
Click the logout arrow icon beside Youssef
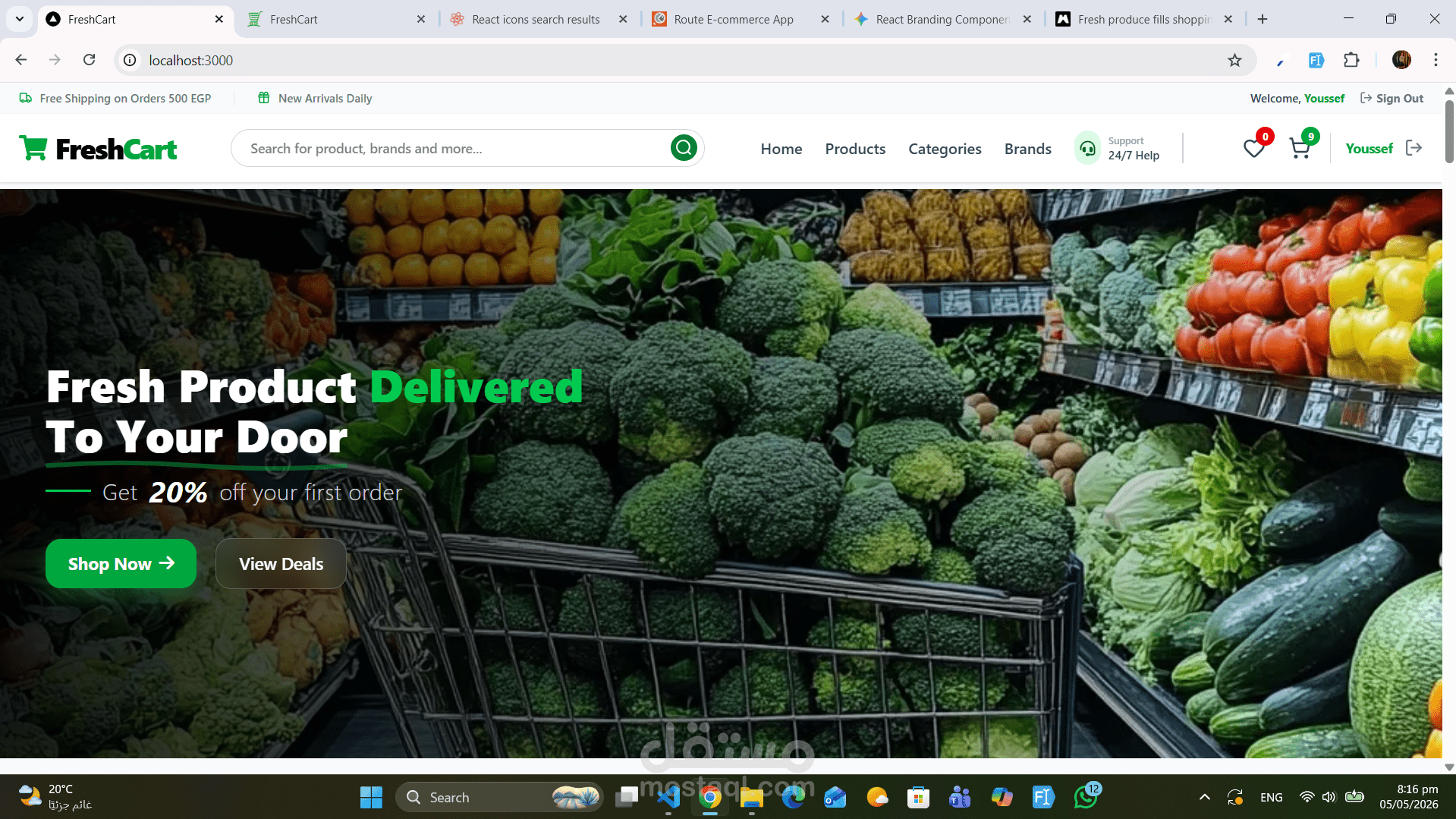(1414, 148)
